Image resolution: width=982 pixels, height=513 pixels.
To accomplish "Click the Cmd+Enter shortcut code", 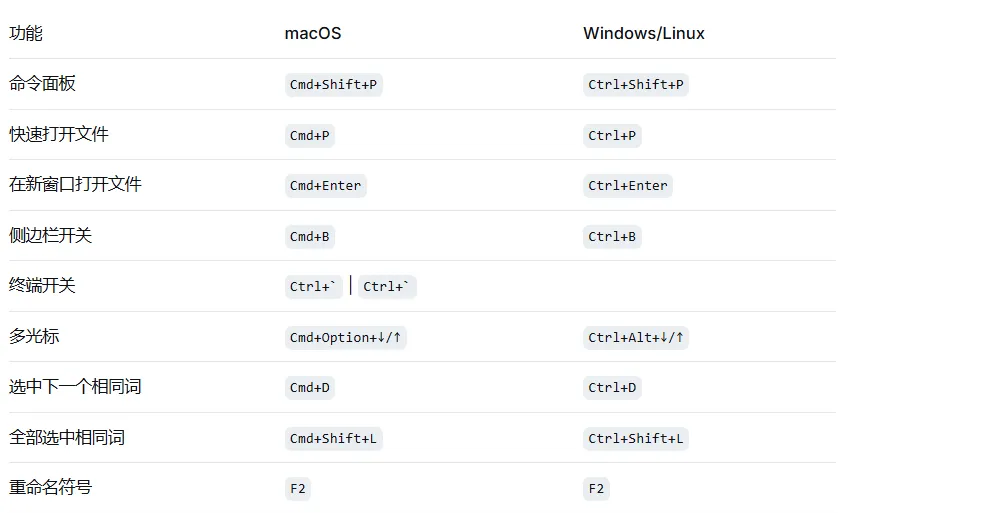I will click(x=325, y=185).
